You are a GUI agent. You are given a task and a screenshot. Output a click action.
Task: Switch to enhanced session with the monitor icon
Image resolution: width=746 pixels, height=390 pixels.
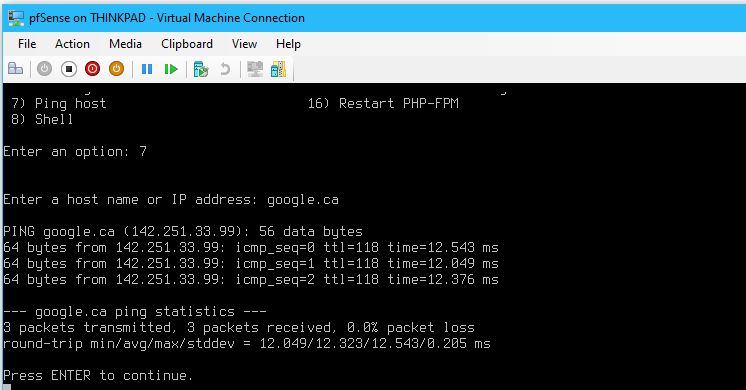tap(255, 69)
